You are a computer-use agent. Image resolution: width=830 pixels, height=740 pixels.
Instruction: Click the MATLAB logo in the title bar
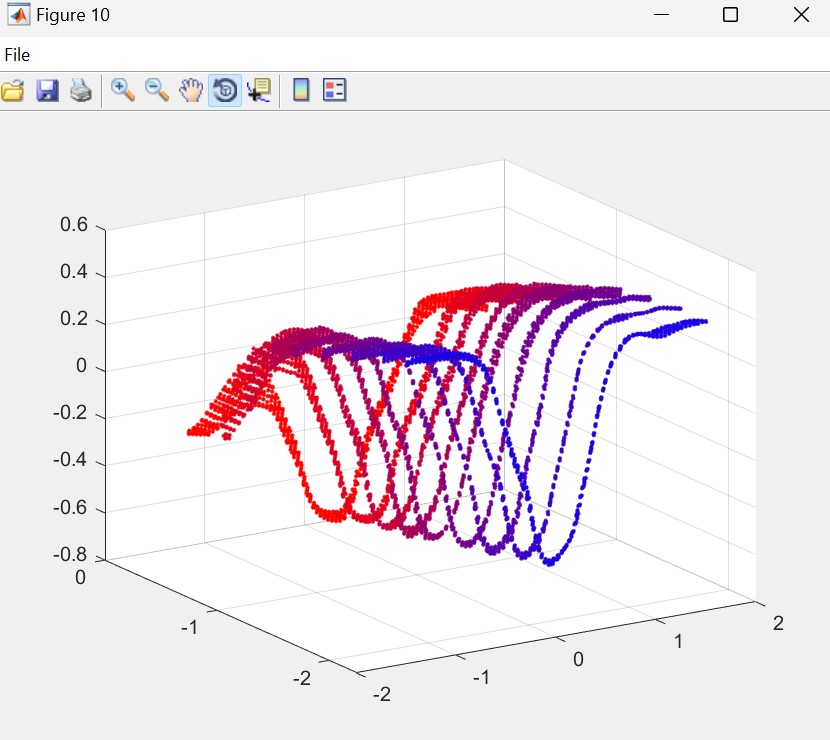tap(18, 15)
